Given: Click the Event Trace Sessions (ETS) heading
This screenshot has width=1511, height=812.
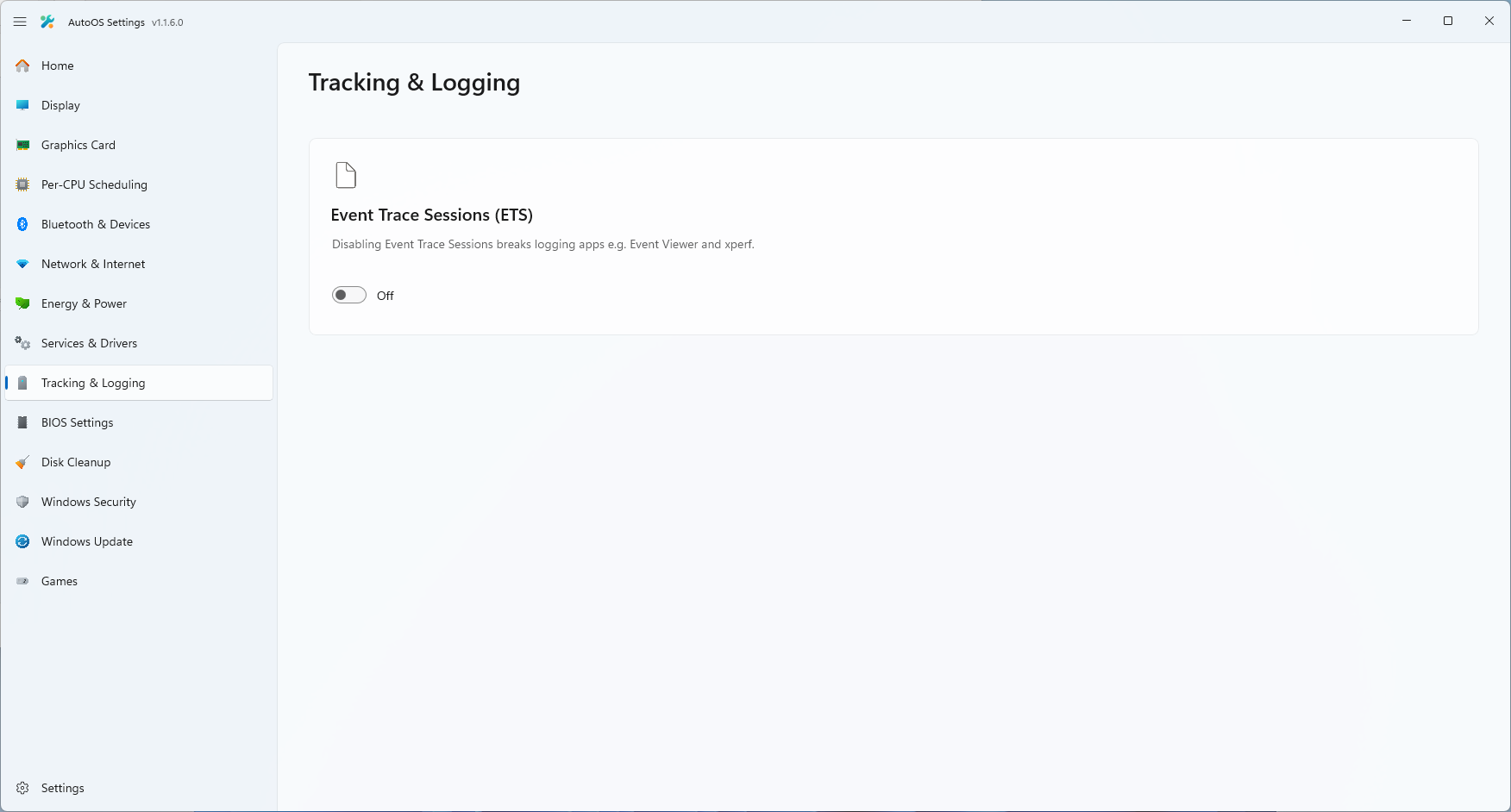Looking at the screenshot, I should pos(432,215).
